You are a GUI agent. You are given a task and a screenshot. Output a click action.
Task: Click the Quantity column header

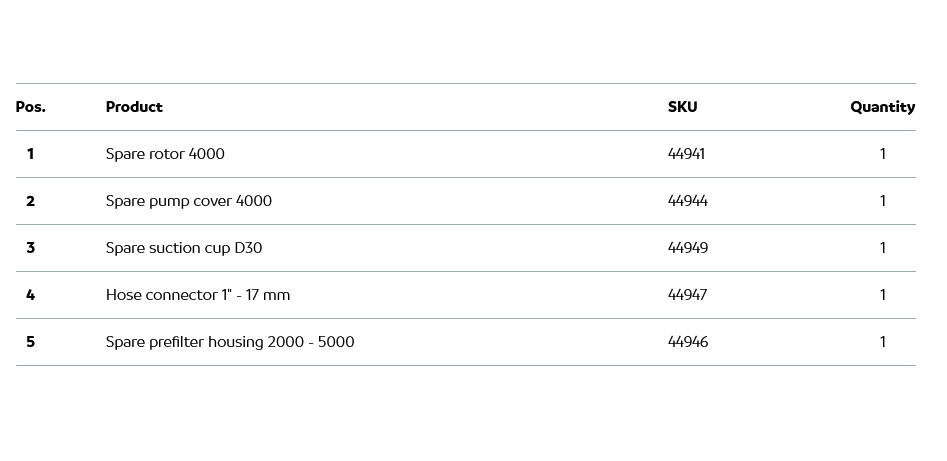pyautogui.click(x=882, y=107)
